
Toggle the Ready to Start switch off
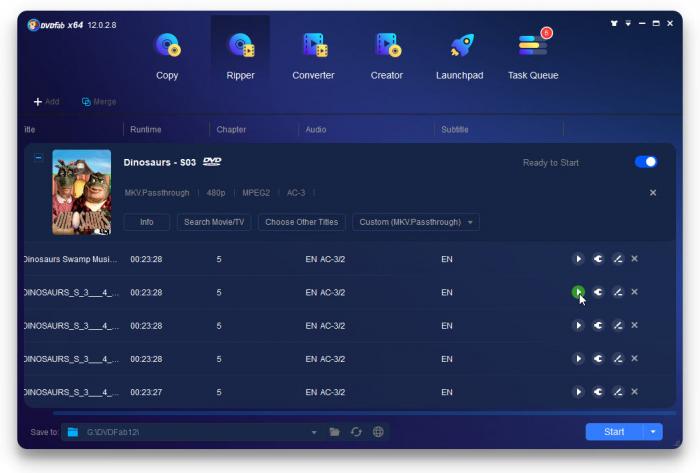pyautogui.click(x=645, y=162)
